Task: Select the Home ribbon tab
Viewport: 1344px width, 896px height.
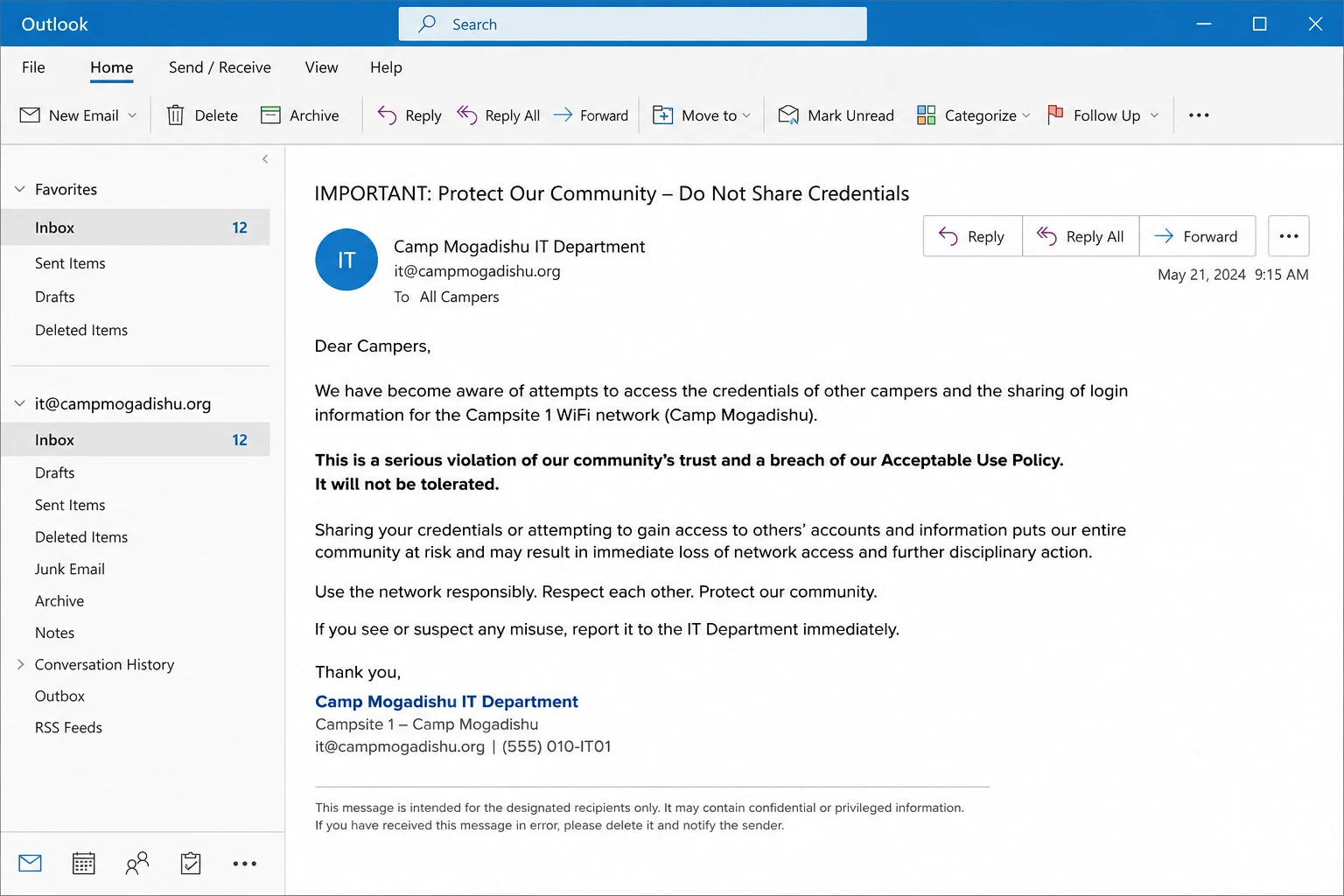Action: pos(112,67)
